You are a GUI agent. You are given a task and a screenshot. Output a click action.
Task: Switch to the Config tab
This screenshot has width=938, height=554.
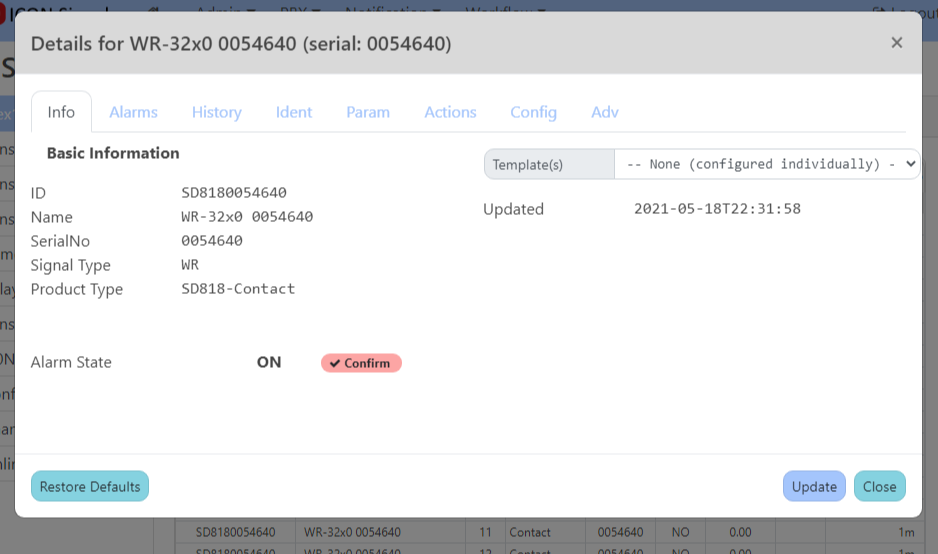click(533, 112)
